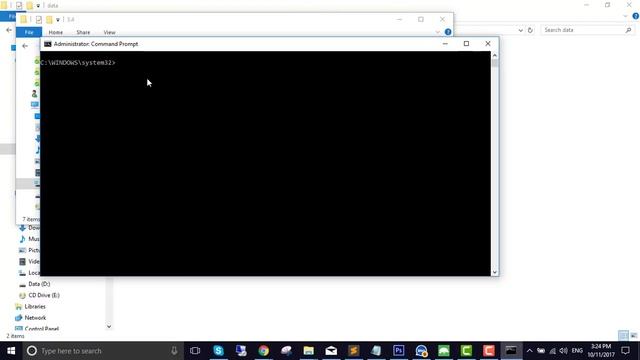Open quick access toolbar dropdown in 3.4 window
Image resolution: width=640 pixels, height=360 pixels.
(58, 20)
